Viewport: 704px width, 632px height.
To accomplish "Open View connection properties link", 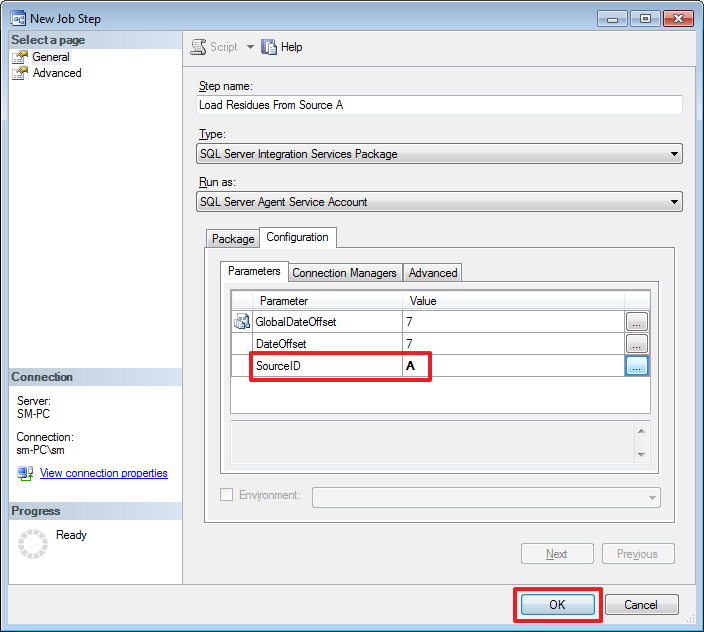I will pyautogui.click(x=104, y=473).
